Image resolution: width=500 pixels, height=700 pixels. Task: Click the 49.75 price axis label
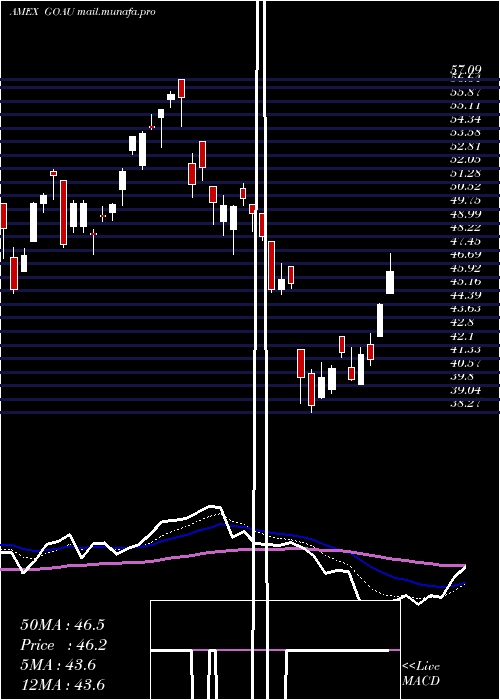click(x=465, y=200)
